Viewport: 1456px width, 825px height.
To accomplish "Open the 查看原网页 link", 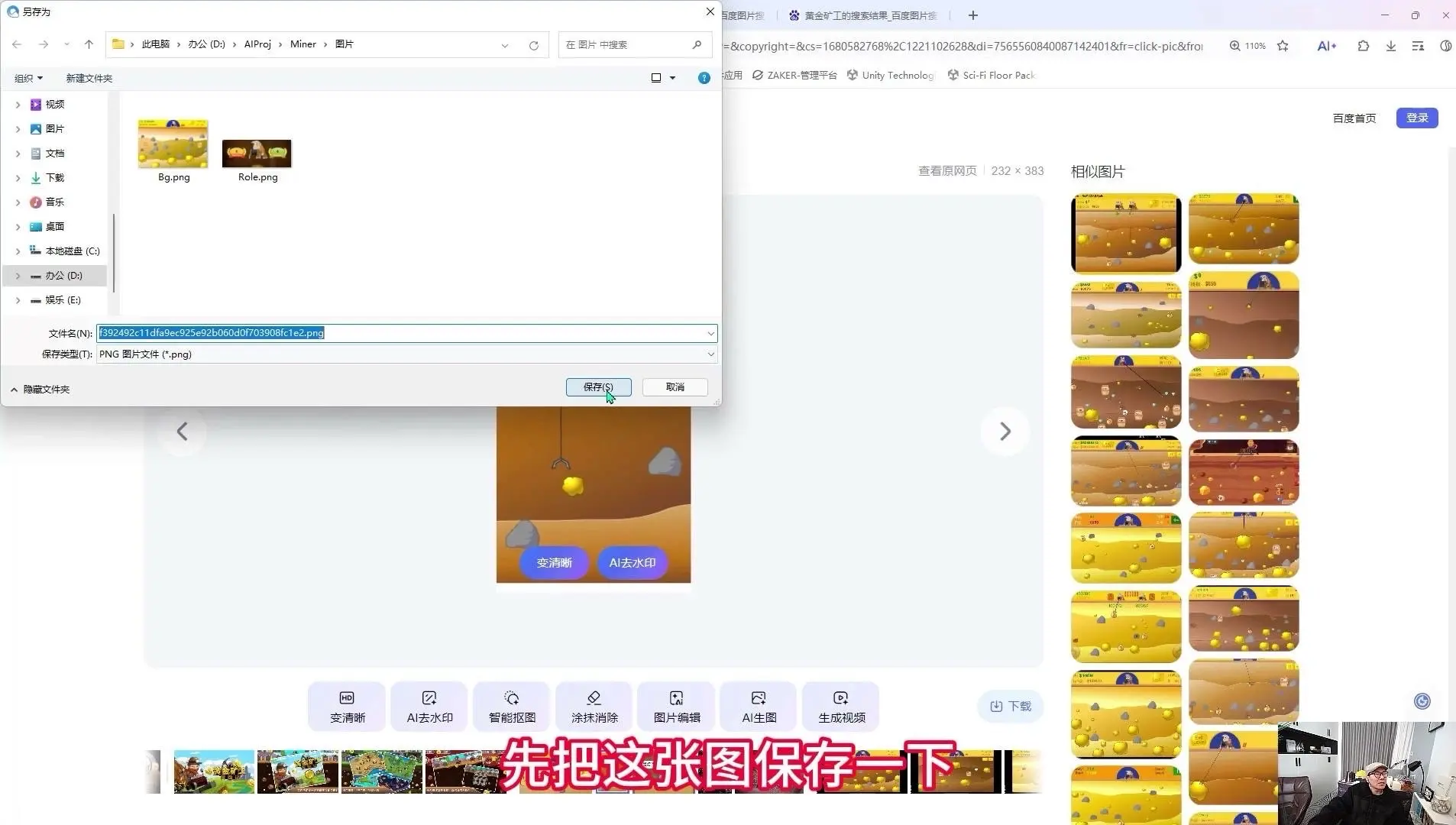I will point(947,171).
